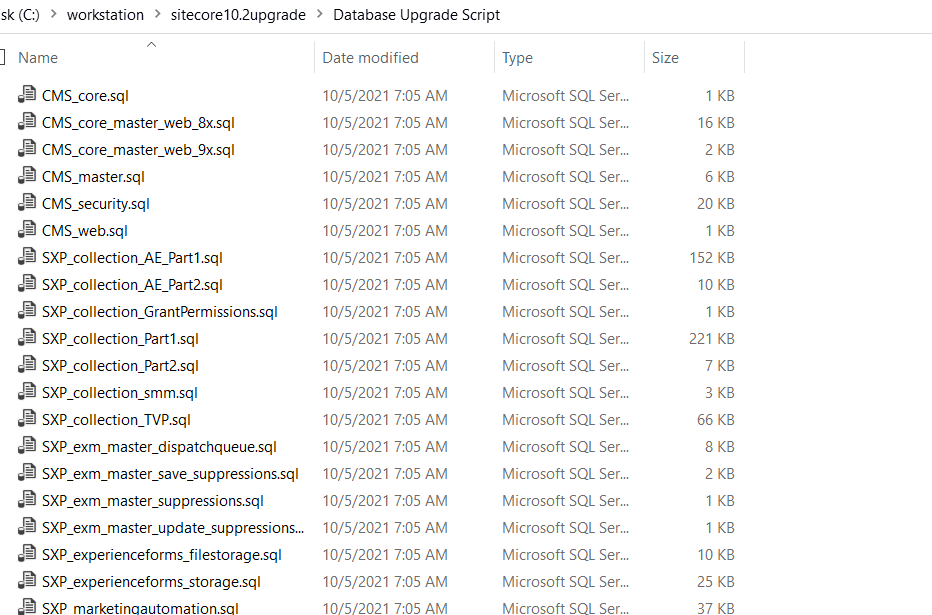Select the CMS_core_master_web_9x.sql file name
The height and width of the screenshot is (615, 932).
[x=138, y=150]
